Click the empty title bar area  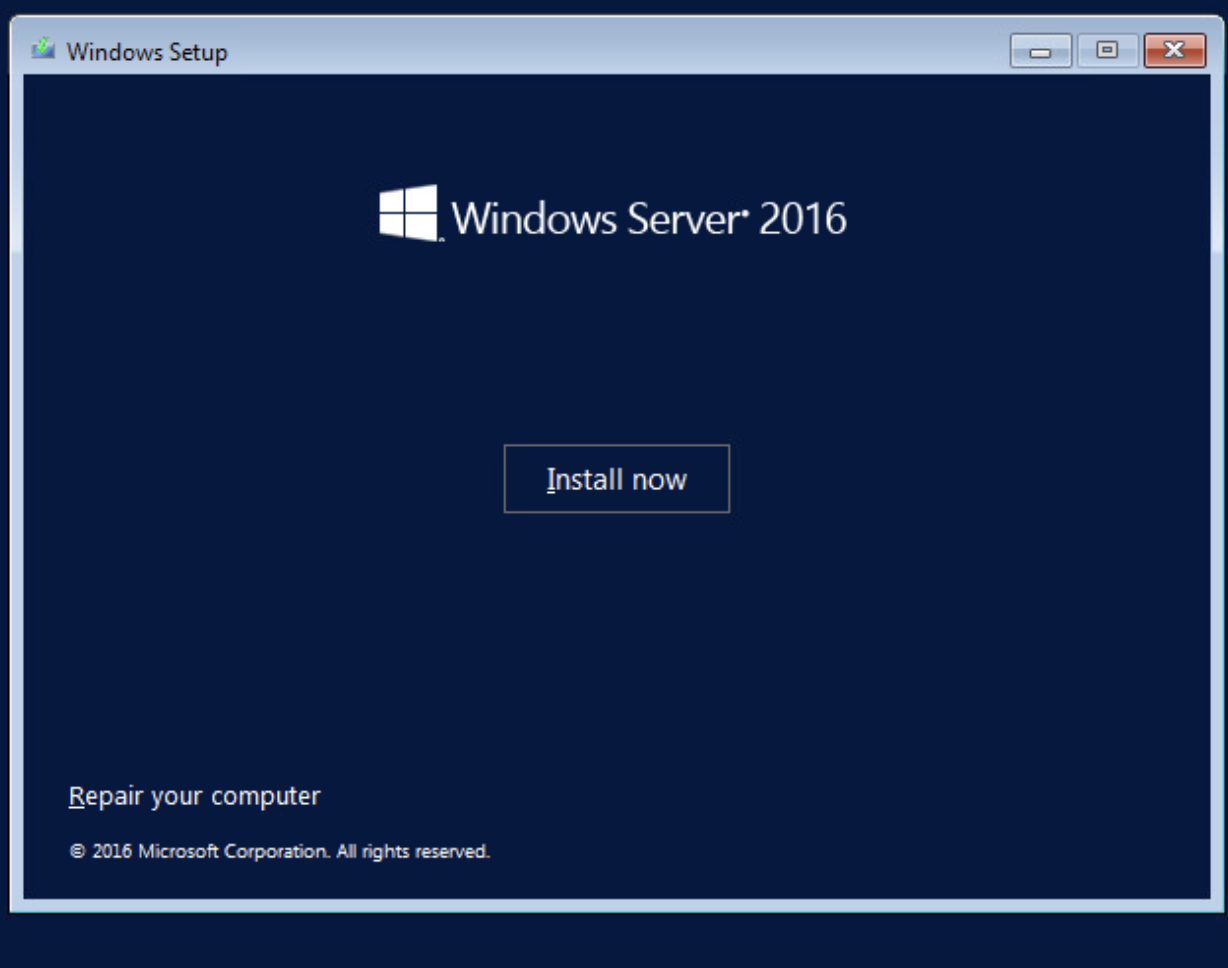pyautogui.click(x=600, y=50)
